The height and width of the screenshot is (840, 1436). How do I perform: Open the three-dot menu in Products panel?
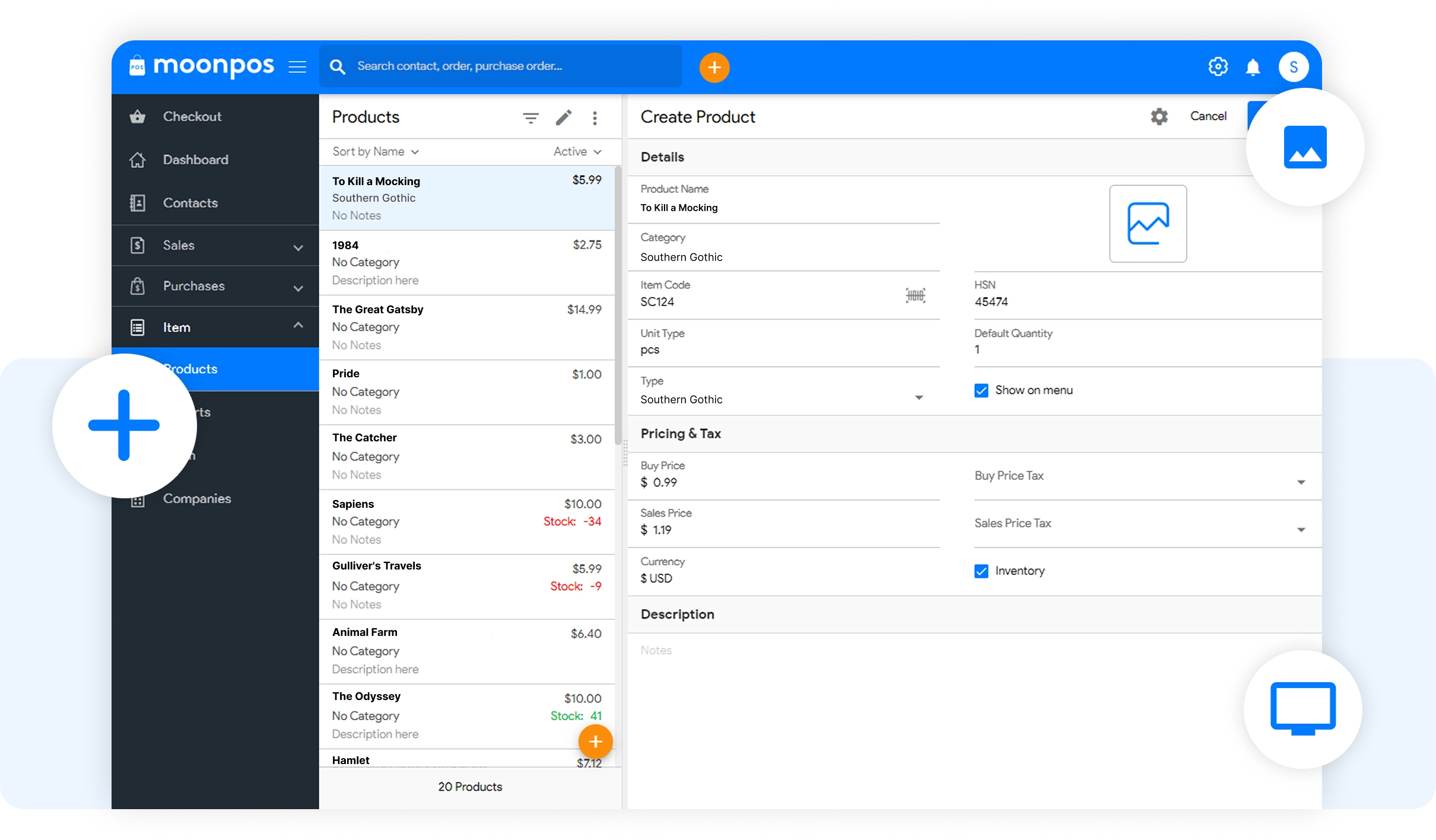coord(595,117)
